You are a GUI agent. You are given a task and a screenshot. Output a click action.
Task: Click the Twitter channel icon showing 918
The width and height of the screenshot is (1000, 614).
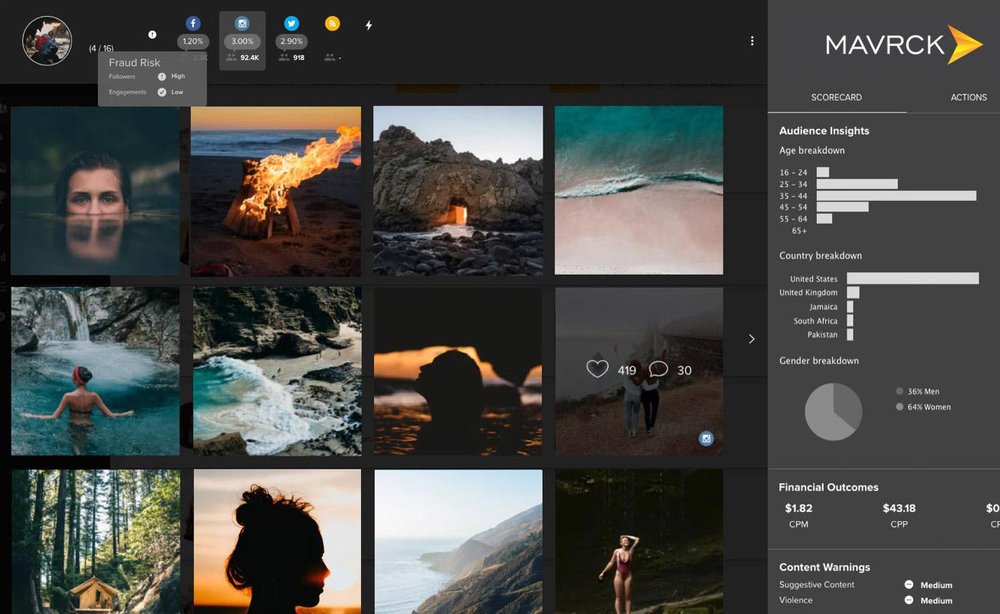click(291, 22)
